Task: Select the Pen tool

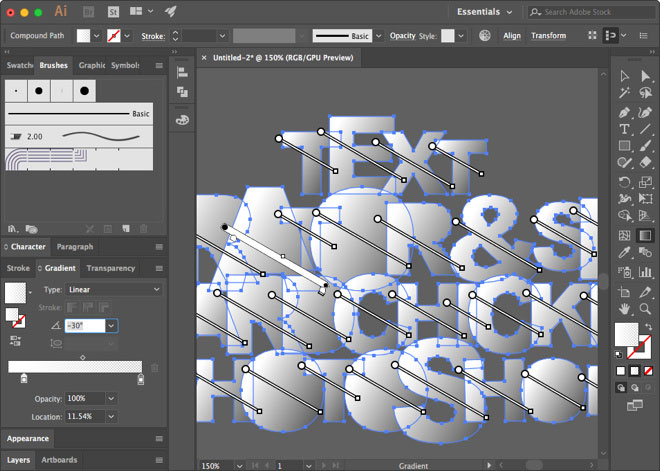Action: tap(625, 113)
